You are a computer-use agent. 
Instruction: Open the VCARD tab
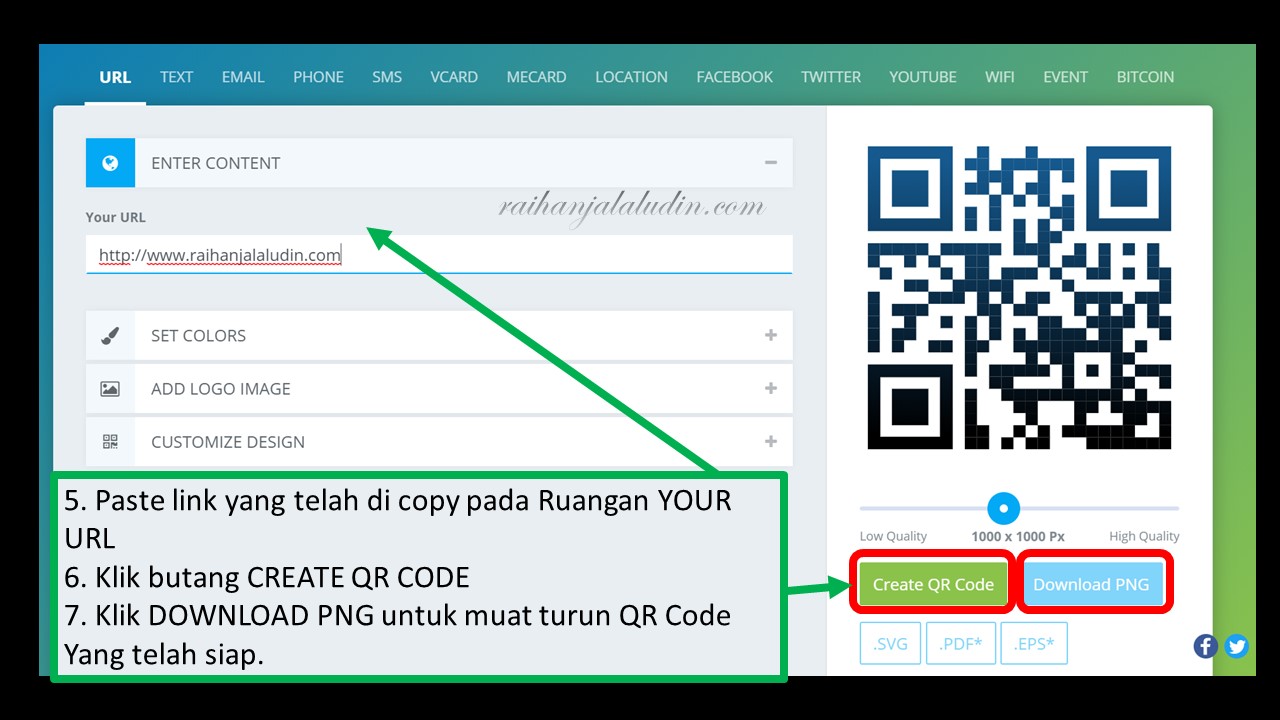[454, 77]
